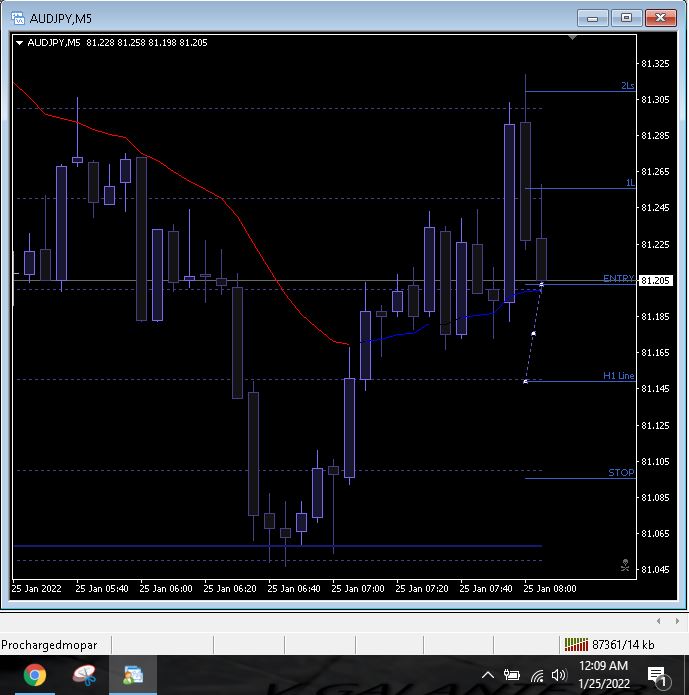Minimize the AUDJPY,M5 chart window
This screenshot has width=689, height=695.
click(592, 18)
